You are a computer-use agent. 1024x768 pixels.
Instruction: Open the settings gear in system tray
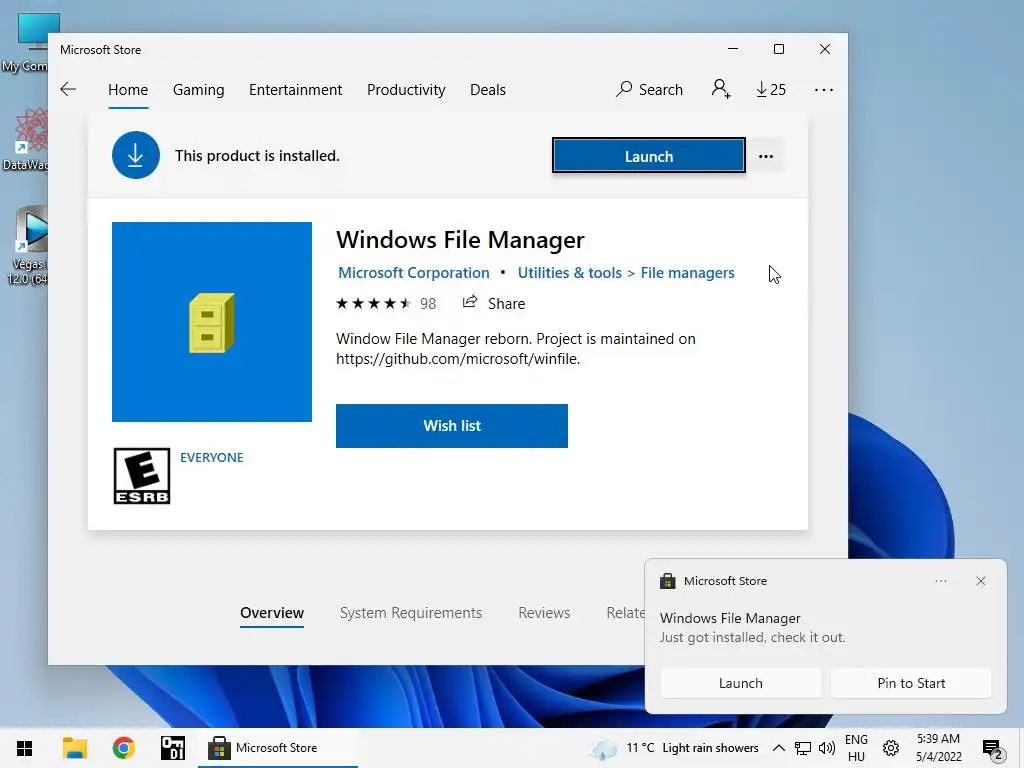(x=891, y=748)
